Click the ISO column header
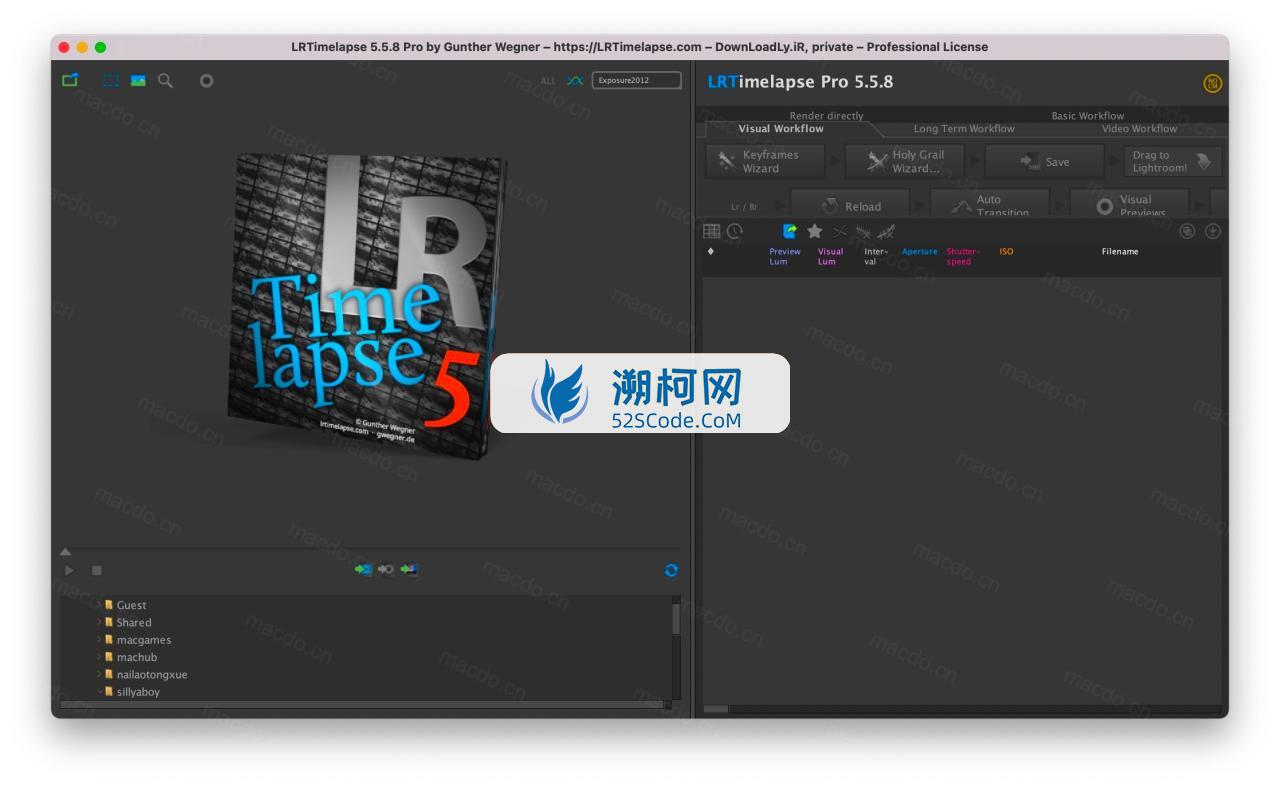 pos(1006,252)
